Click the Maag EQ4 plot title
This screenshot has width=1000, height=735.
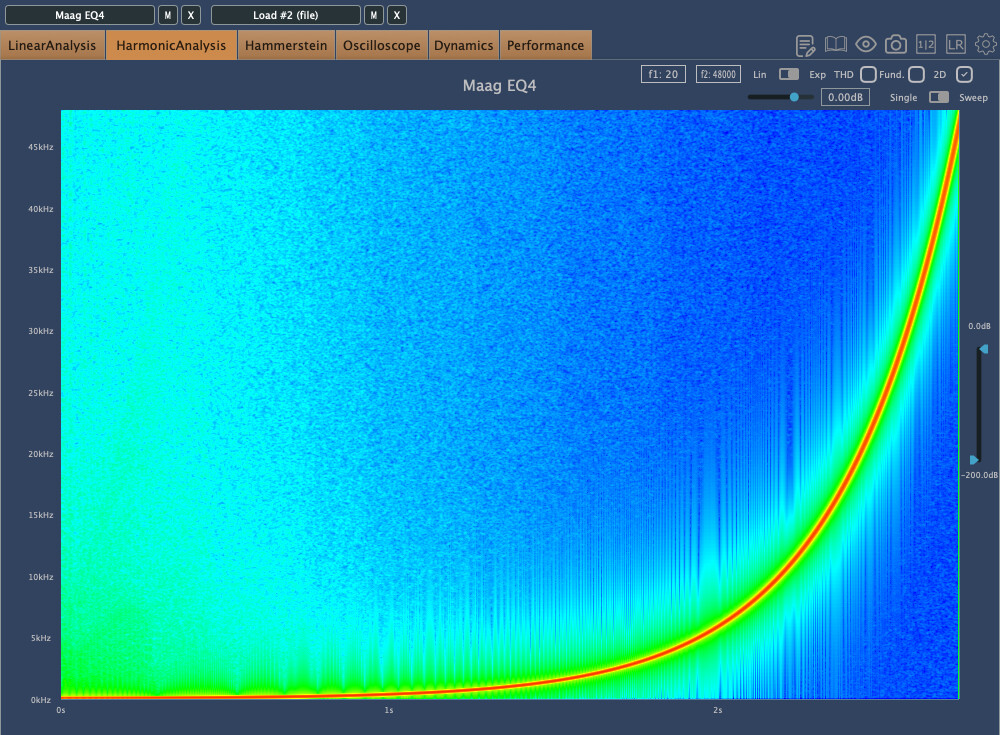499,85
